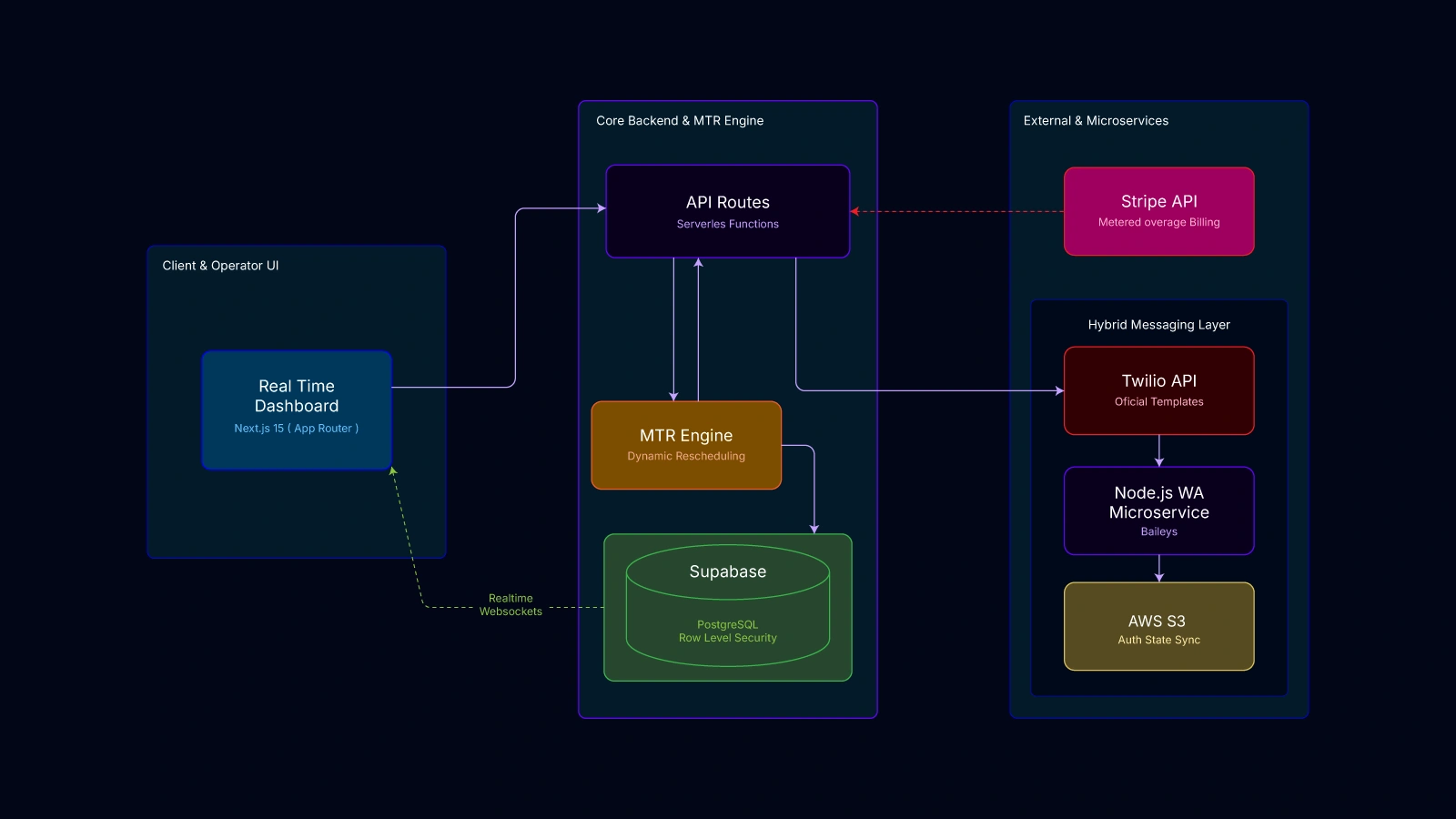Click the Twilio API node
Screen dimensions: 1456x819
[x=1159, y=390]
